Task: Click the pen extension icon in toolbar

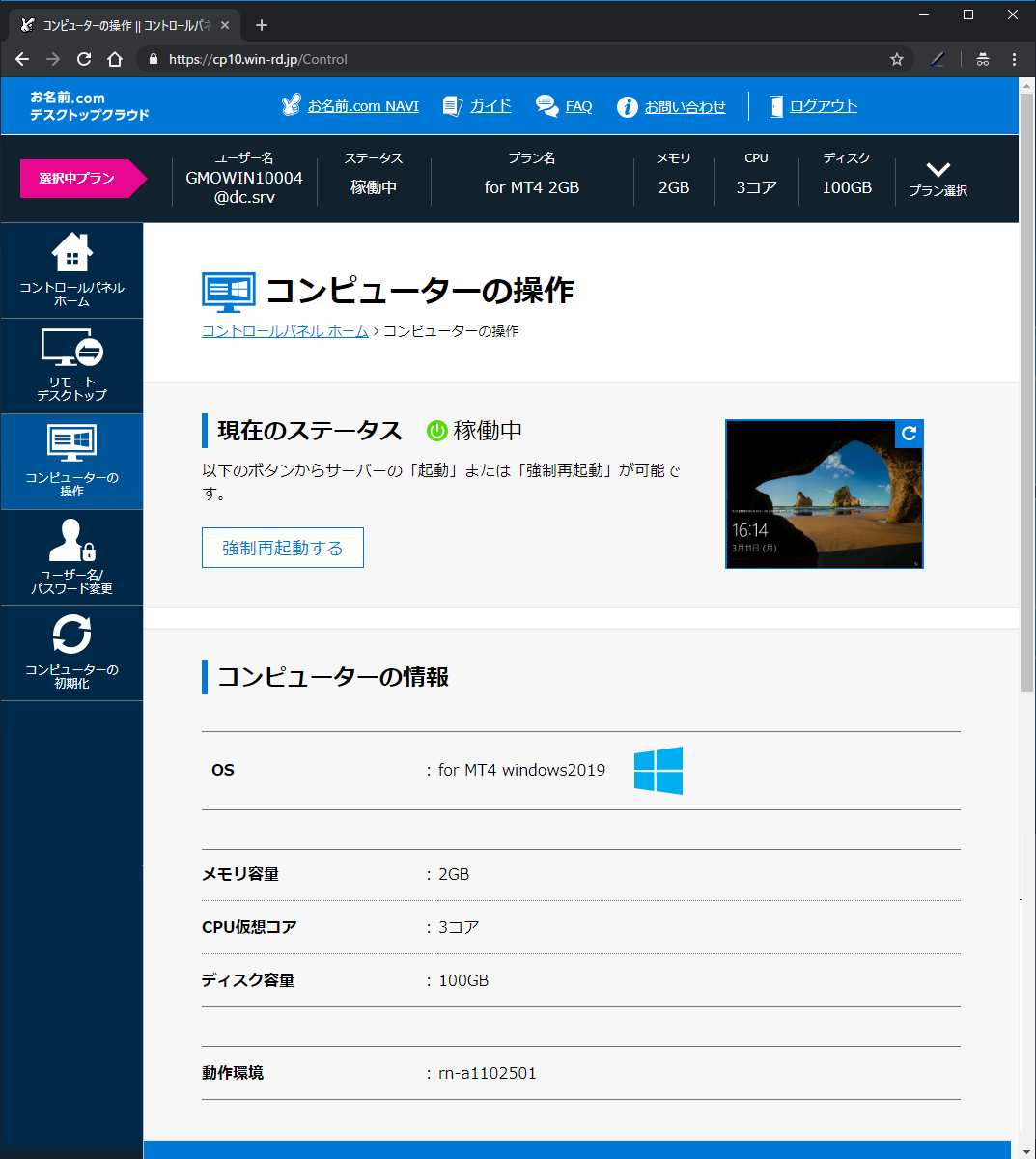Action: click(x=937, y=59)
